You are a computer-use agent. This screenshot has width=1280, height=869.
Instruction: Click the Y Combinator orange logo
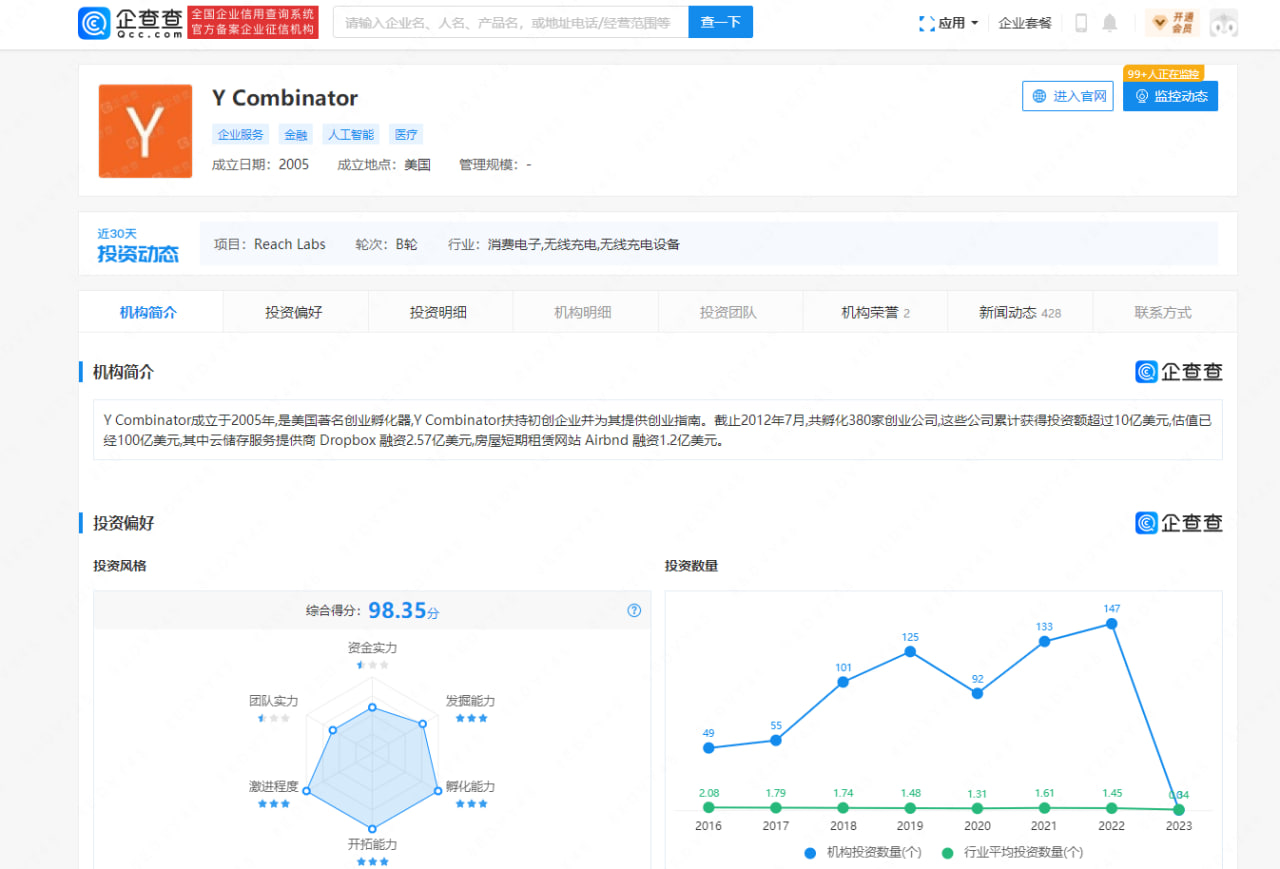(145, 131)
